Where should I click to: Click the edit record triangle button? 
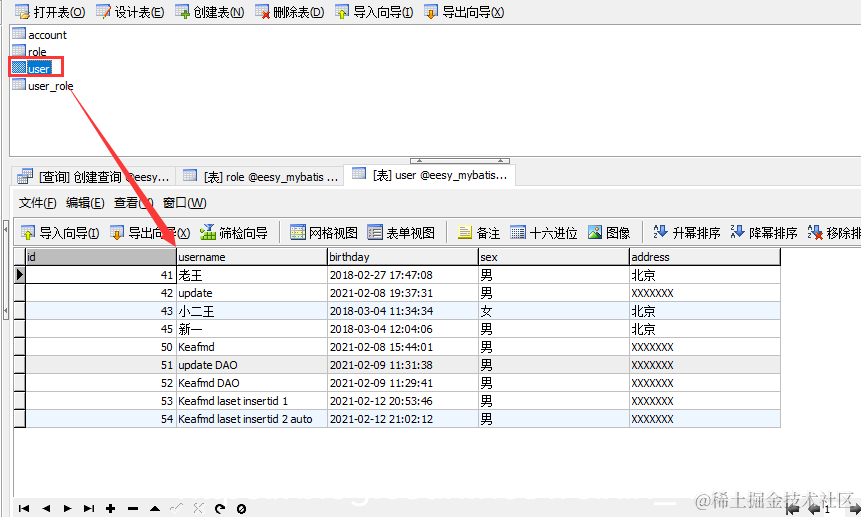click(155, 508)
